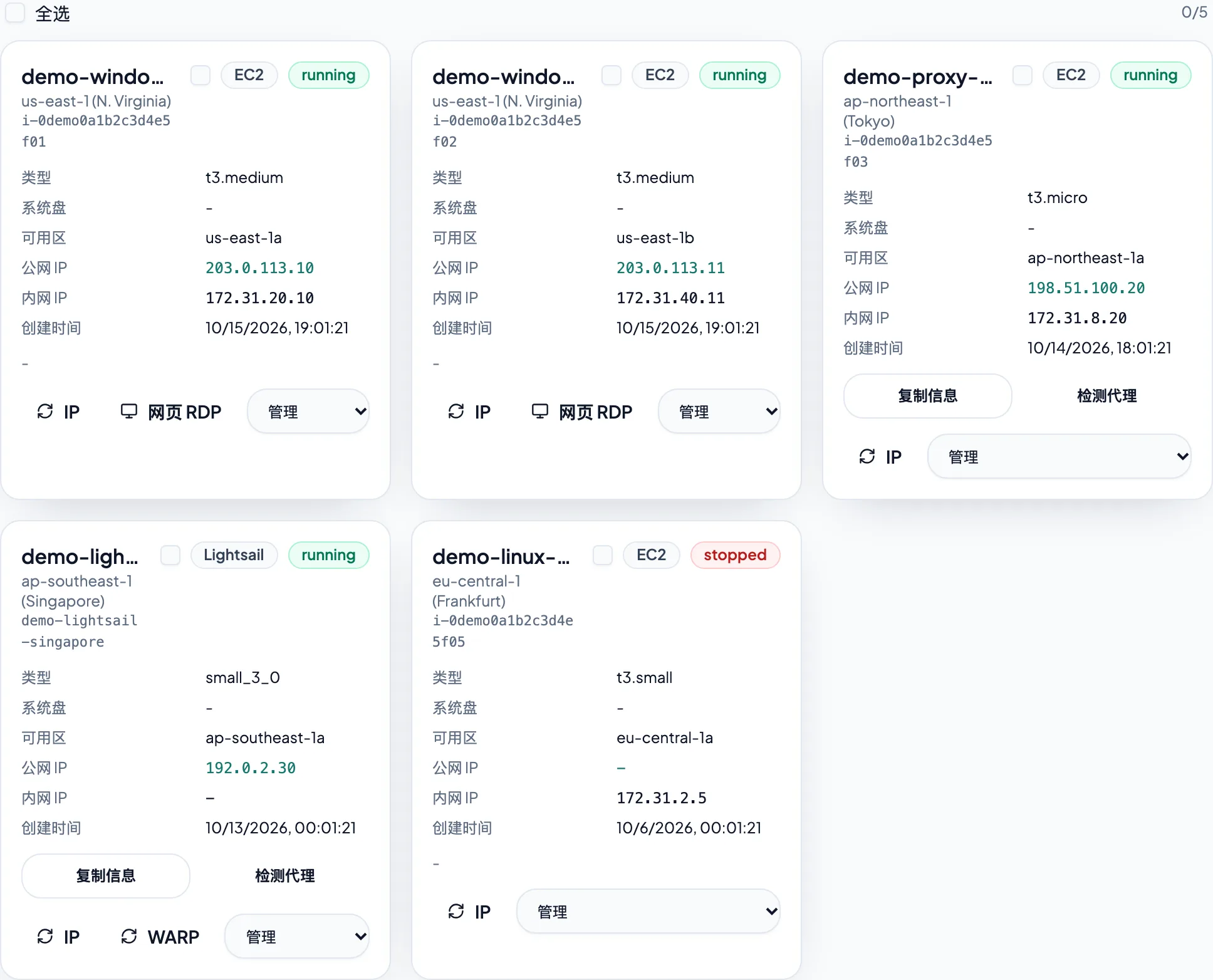Click the 0/5 selection counter
1213x980 pixels.
point(1194,13)
